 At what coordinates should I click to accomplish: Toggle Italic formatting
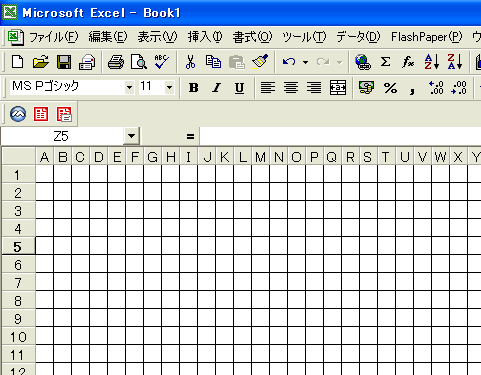click(216, 88)
